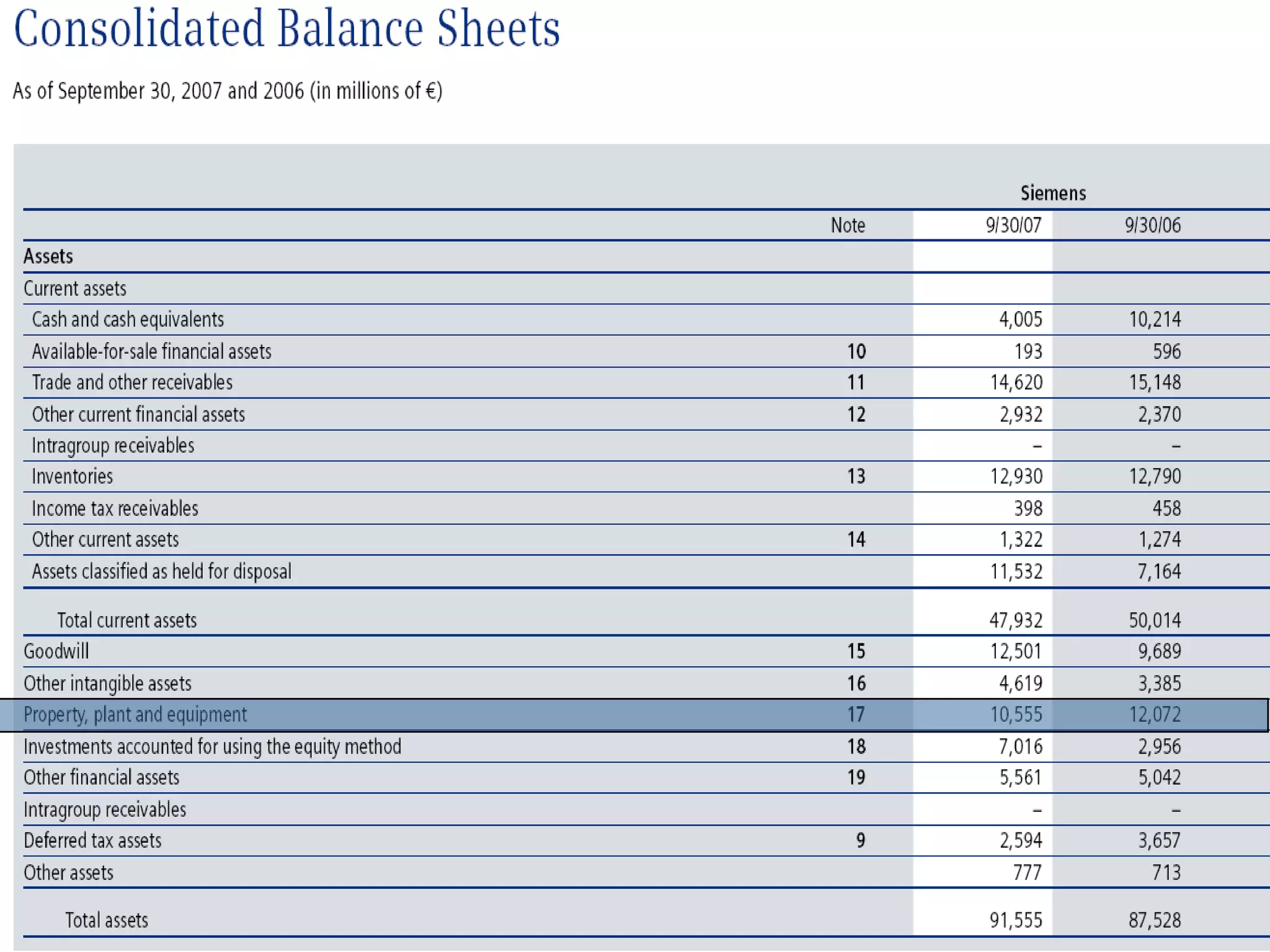
Task: Click the Note column header
Action: coord(847,225)
